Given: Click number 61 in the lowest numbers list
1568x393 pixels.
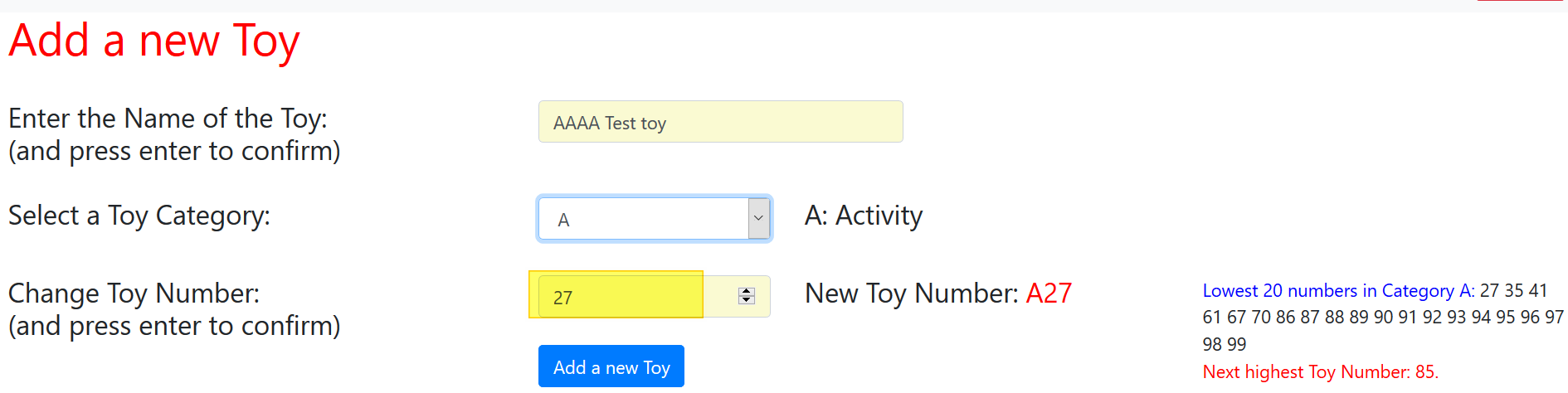Looking at the screenshot, I should click(1212, 318).
